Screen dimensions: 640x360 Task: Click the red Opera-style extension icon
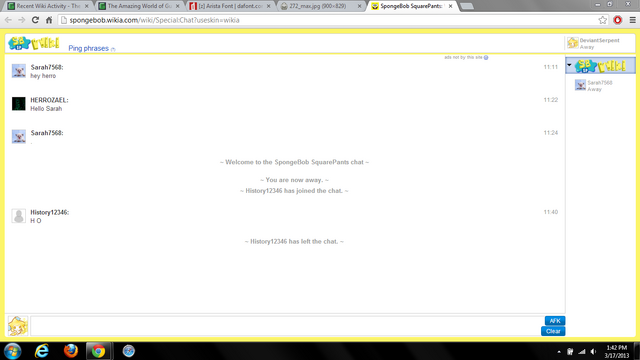pos(618,20)
